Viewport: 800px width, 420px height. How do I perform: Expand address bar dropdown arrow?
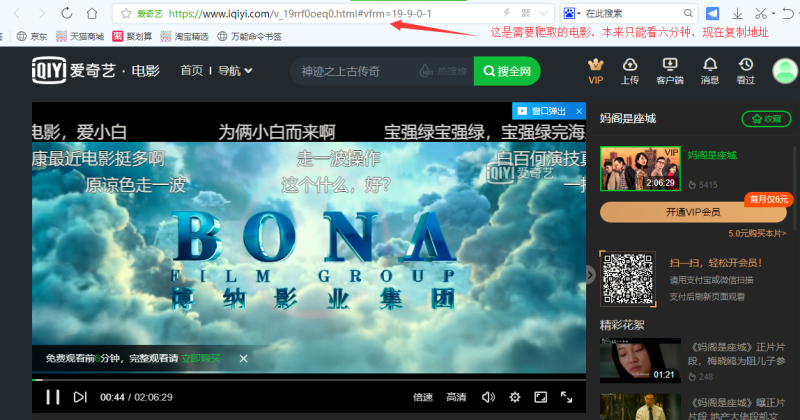[x=543, y=13]
